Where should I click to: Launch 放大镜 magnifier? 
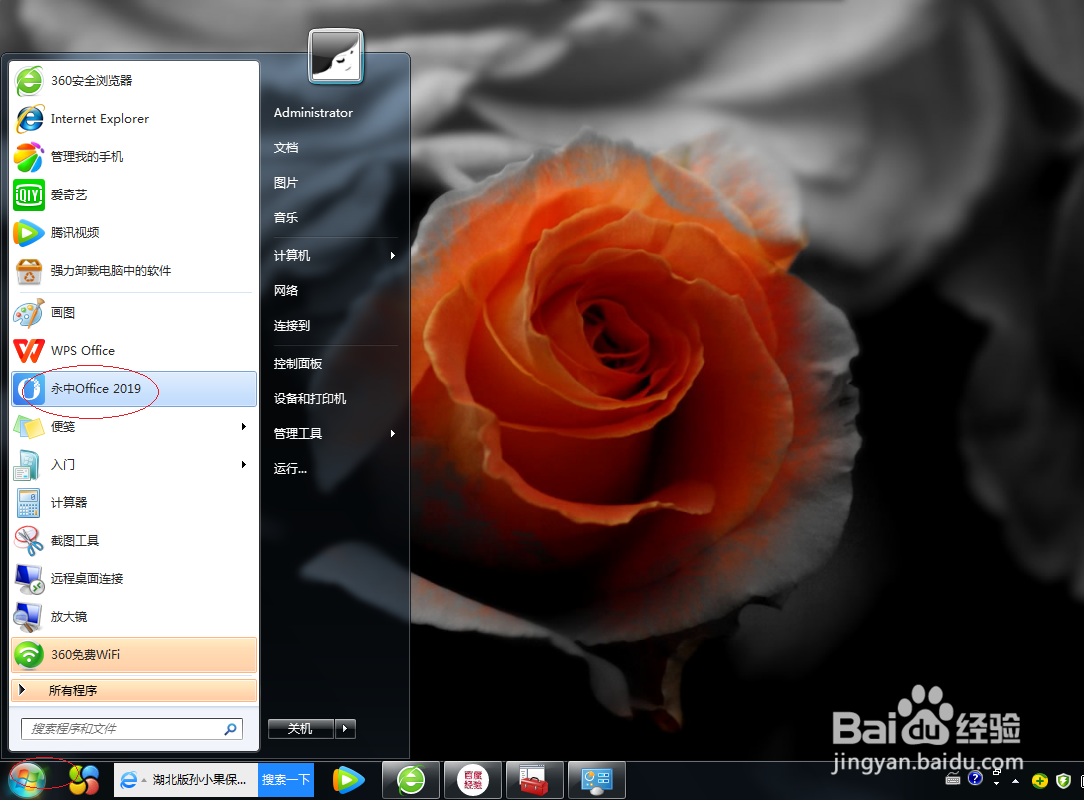point(134,617)
